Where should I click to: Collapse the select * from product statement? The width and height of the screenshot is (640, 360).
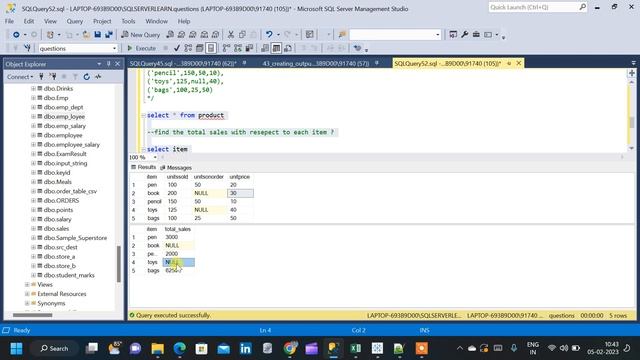pyautogui.click(x=144, y=116)
